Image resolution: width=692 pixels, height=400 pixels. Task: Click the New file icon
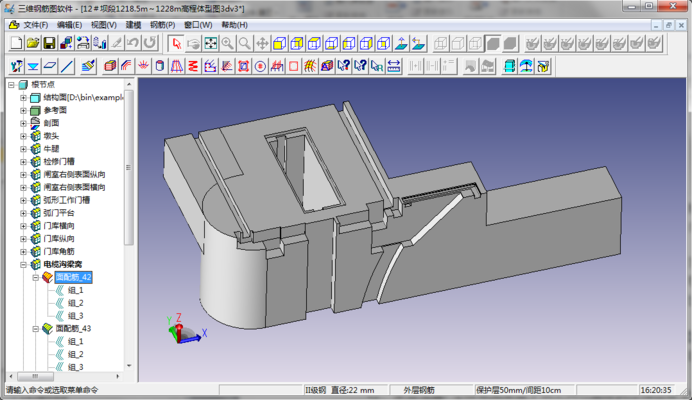pos(16,43)
